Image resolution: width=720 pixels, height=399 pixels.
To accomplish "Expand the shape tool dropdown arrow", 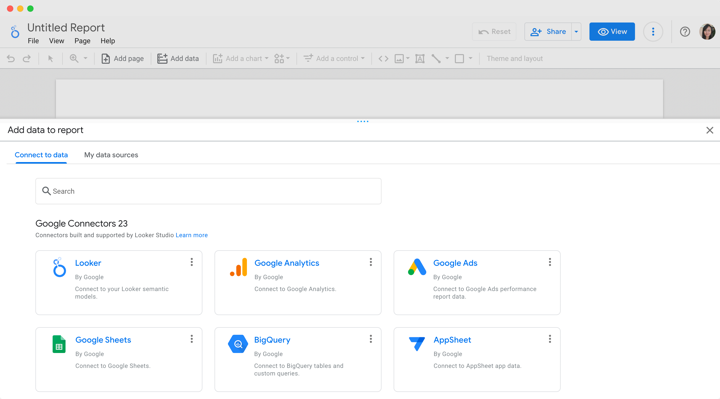I will tap(470, 58).
